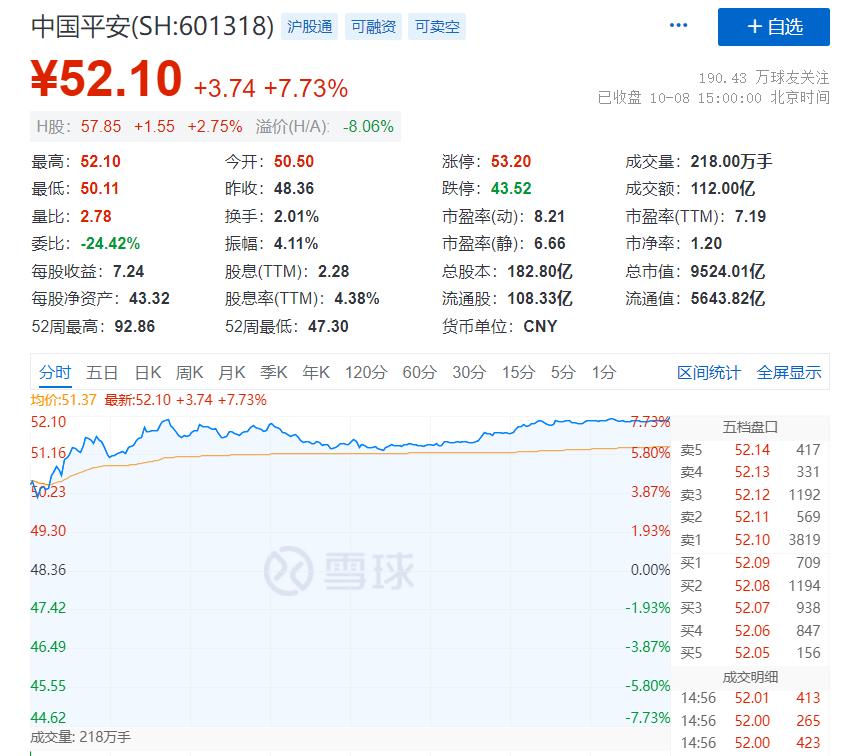Click the 股息率(TTM) value 4.38%
This screenshot has width=842, height=756.
point(357,299)
